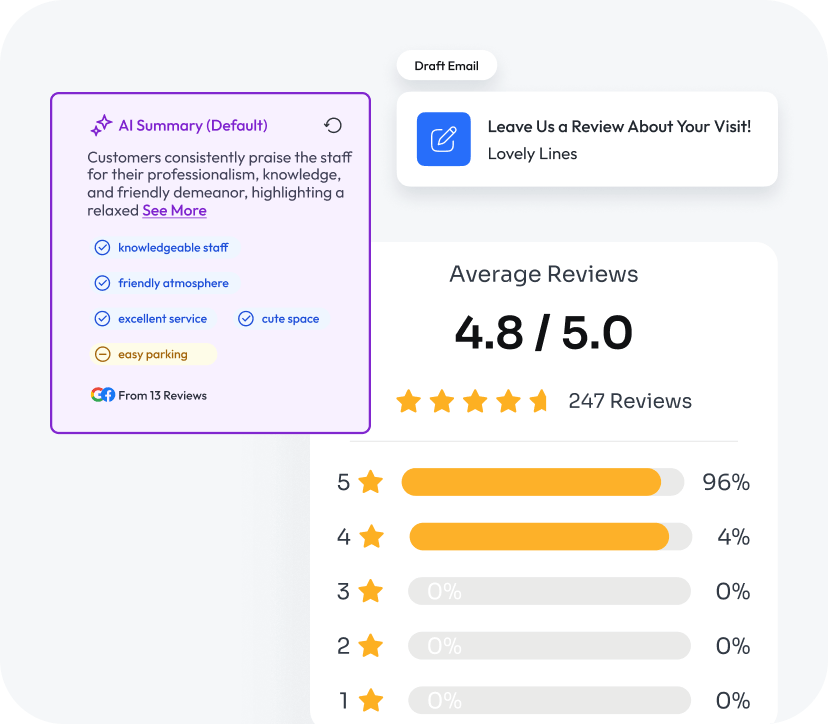Click the AI Summary sparkle icon
The width and height of the screenshot is (829, 725).
point(101,126)
